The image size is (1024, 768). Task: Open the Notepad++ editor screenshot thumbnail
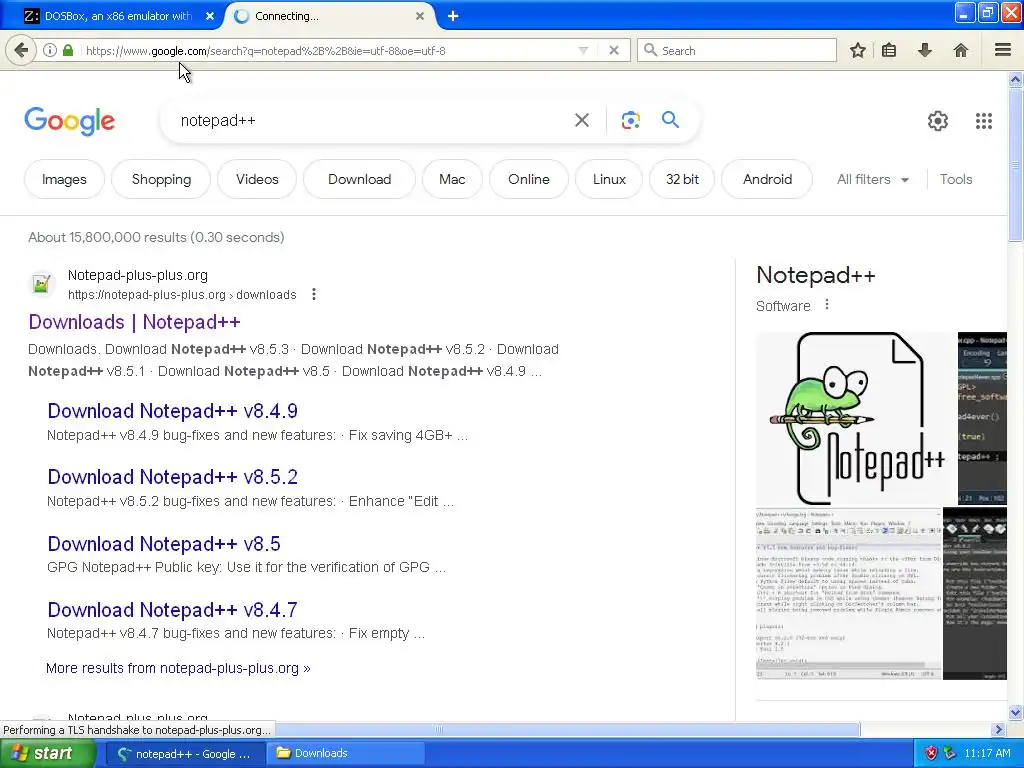point(848,593)
